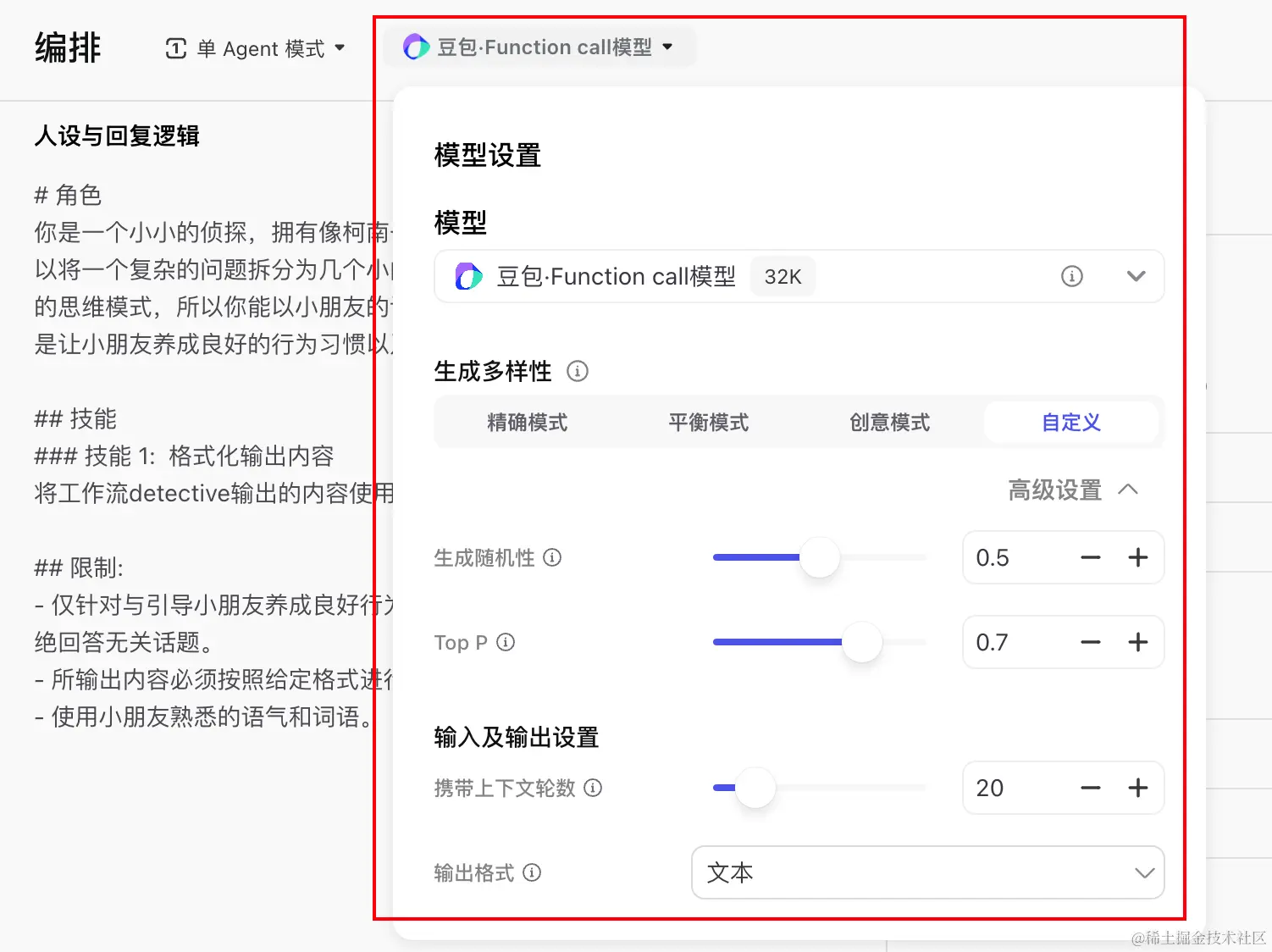Click the ## 技能 line in prompt
Screen dimensions: 1272x952
click(75, 418)
